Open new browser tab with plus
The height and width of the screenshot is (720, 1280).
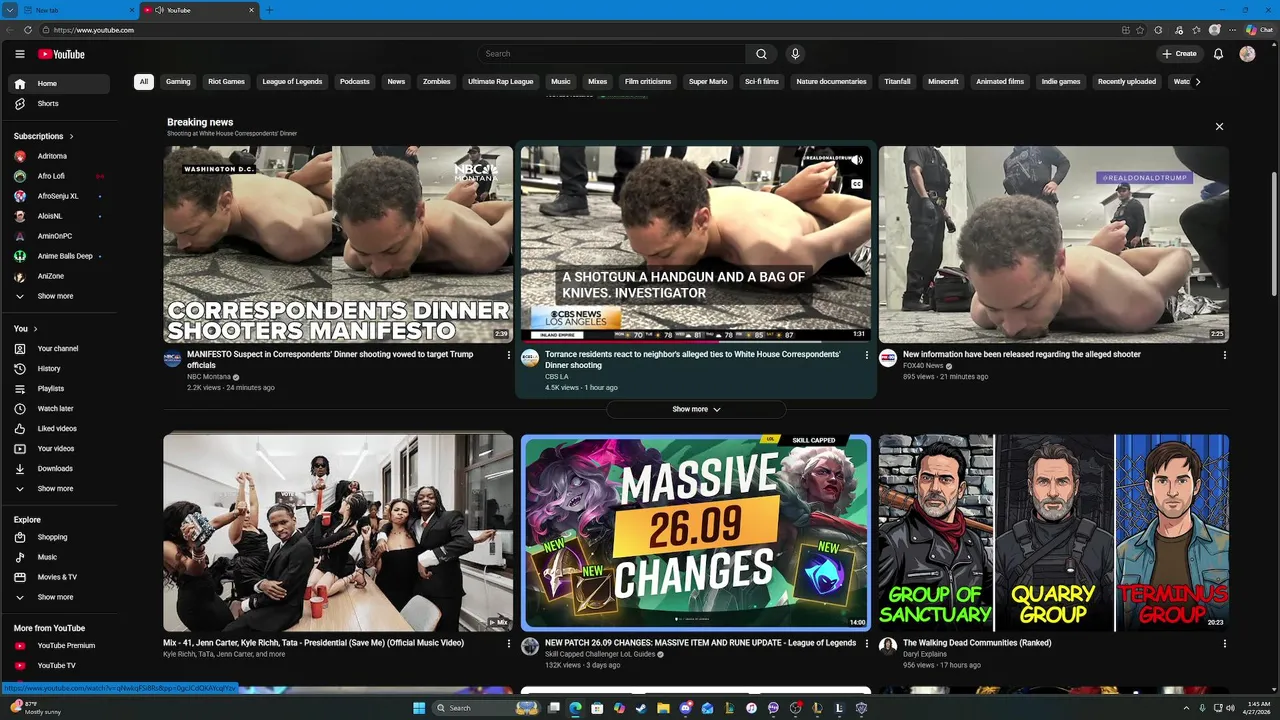tap(269, 10)
